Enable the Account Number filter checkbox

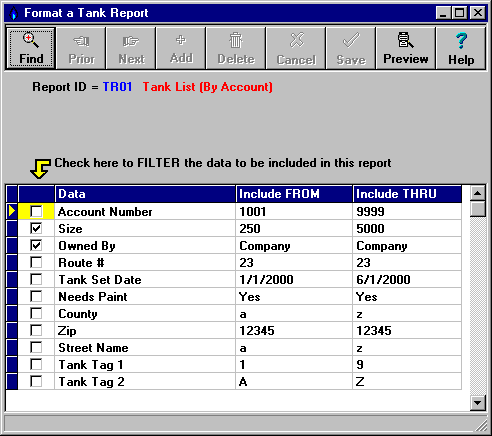click(x=36, y=211)
